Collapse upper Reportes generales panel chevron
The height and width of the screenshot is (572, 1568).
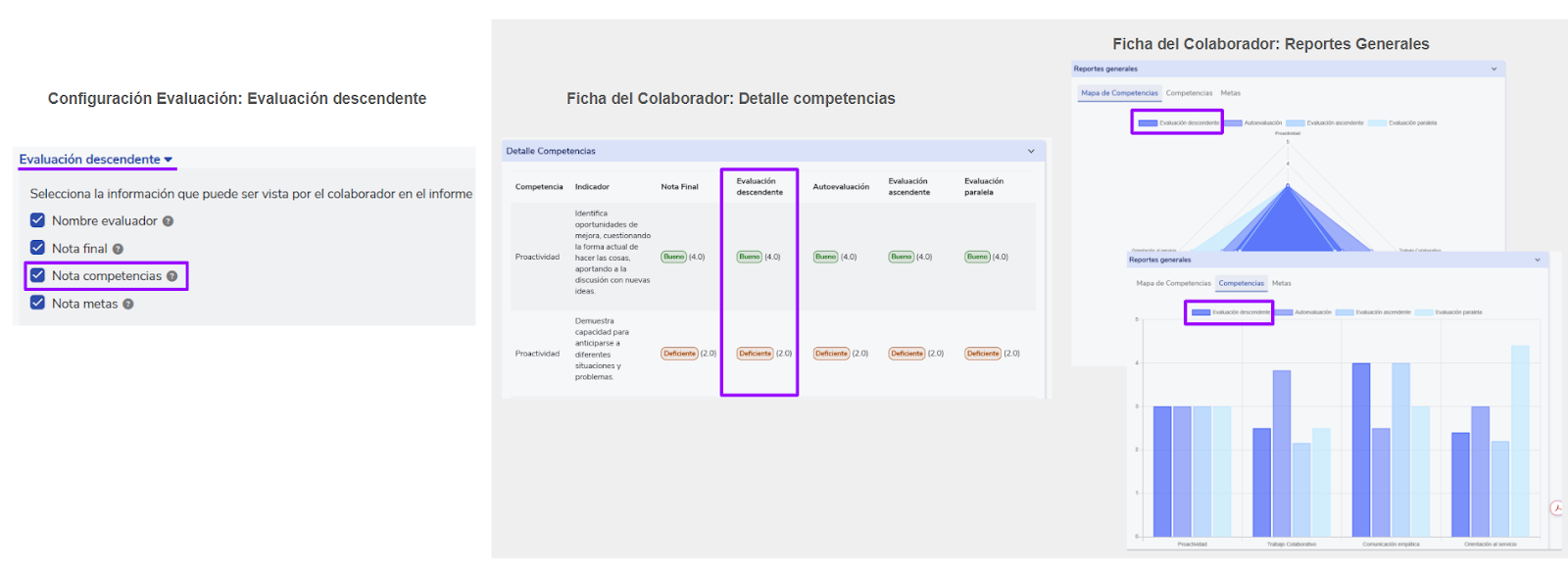coord(1494,70)
